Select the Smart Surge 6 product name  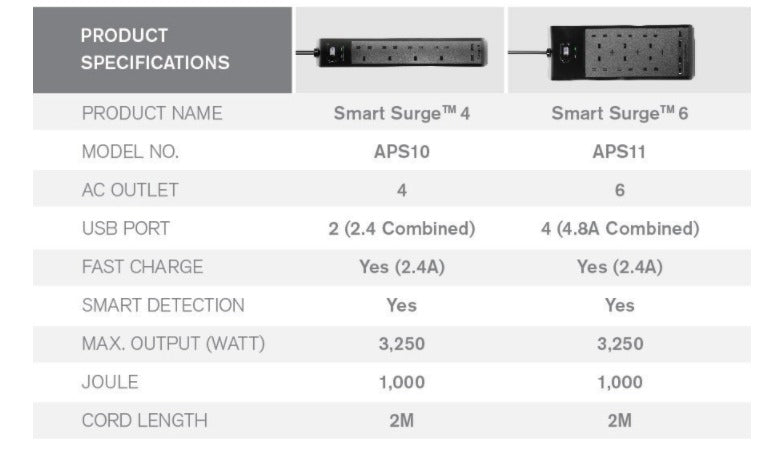[x=619, y=113]
